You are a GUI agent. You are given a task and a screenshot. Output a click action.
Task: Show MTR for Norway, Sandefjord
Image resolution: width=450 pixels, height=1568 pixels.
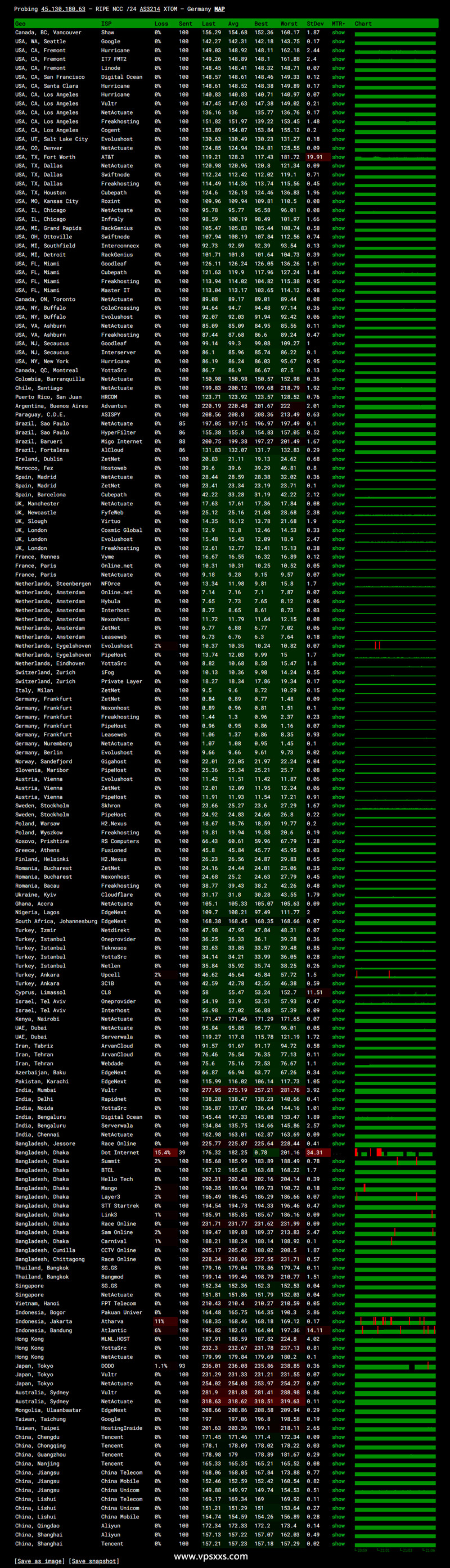(x=338, y=761)
